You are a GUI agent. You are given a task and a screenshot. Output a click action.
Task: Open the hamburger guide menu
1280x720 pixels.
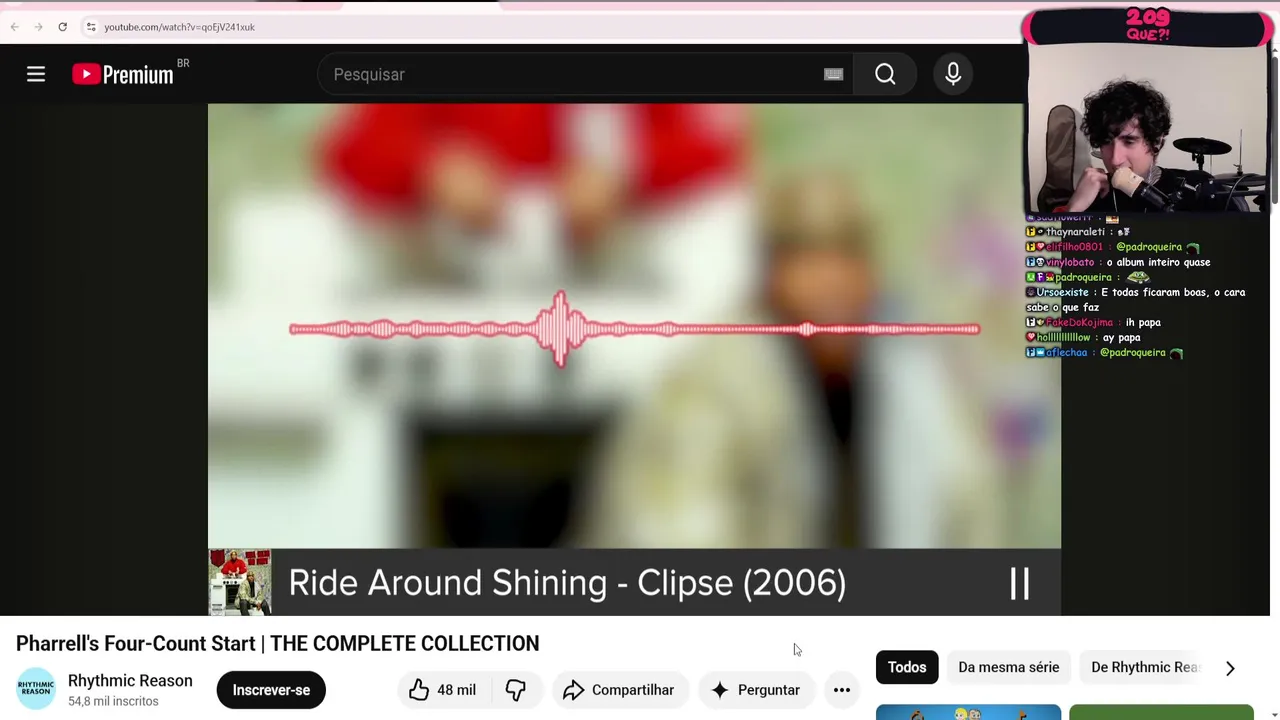(36, 74)
